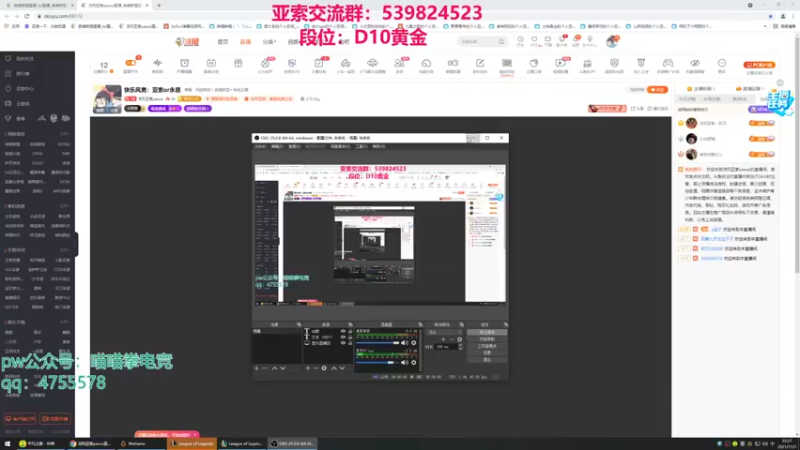Go to 首页 in Douyu navigation
This screenshot has width=800, height=450.
click(223, 42)
